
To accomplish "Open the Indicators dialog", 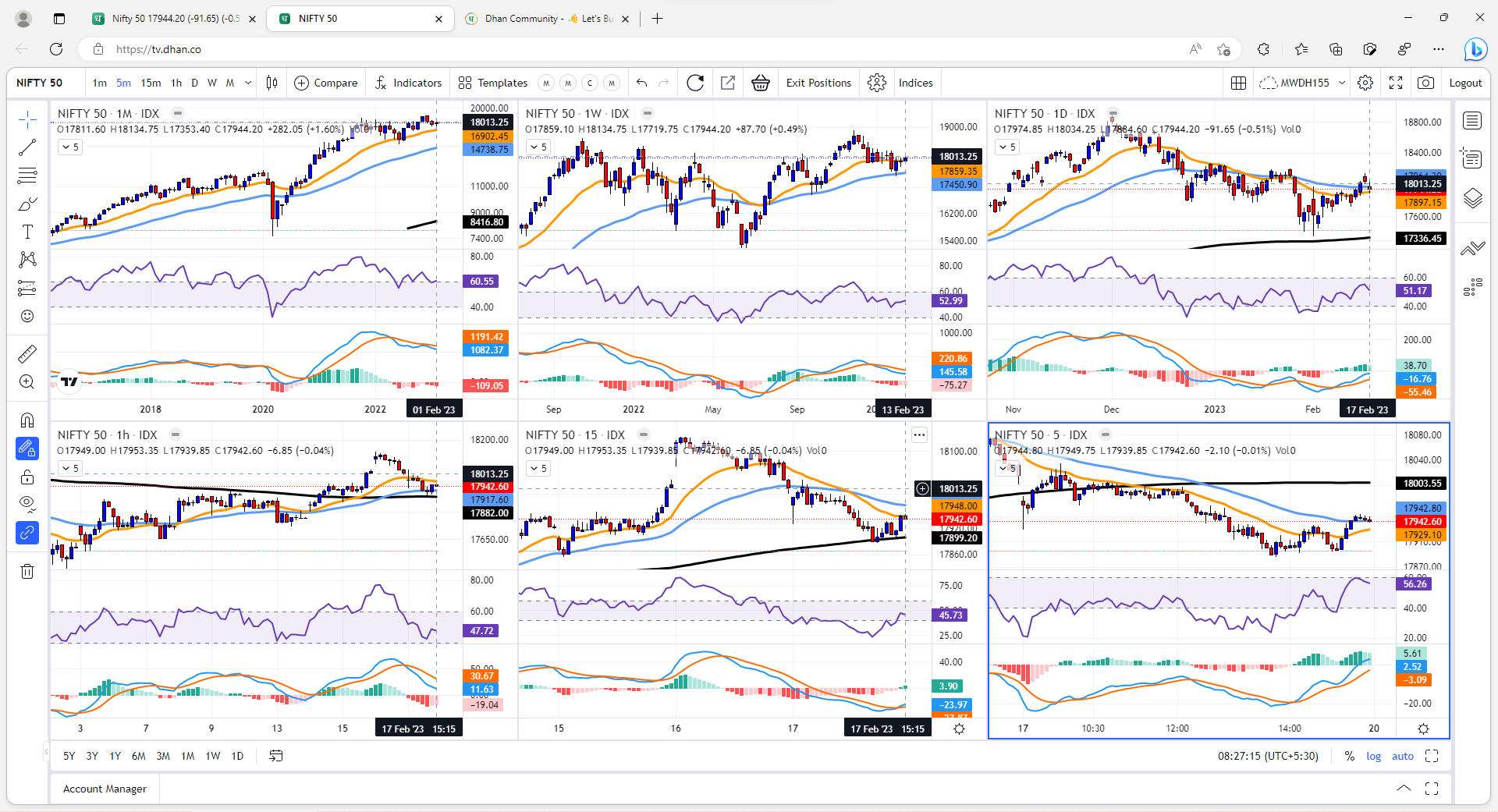I will pos(408,83).
